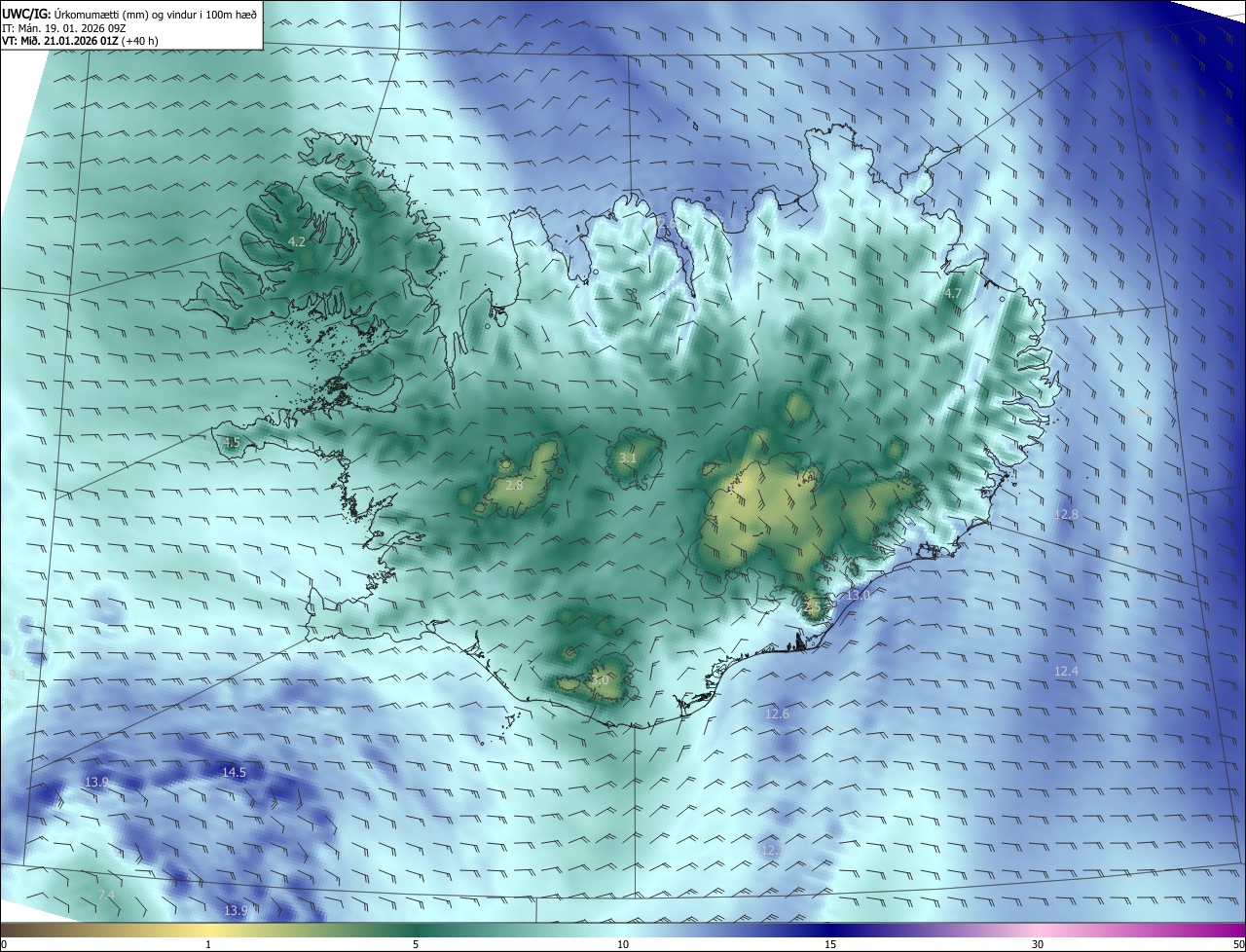
Task: Click the '14.5' value label
Action: click(234, 772)
